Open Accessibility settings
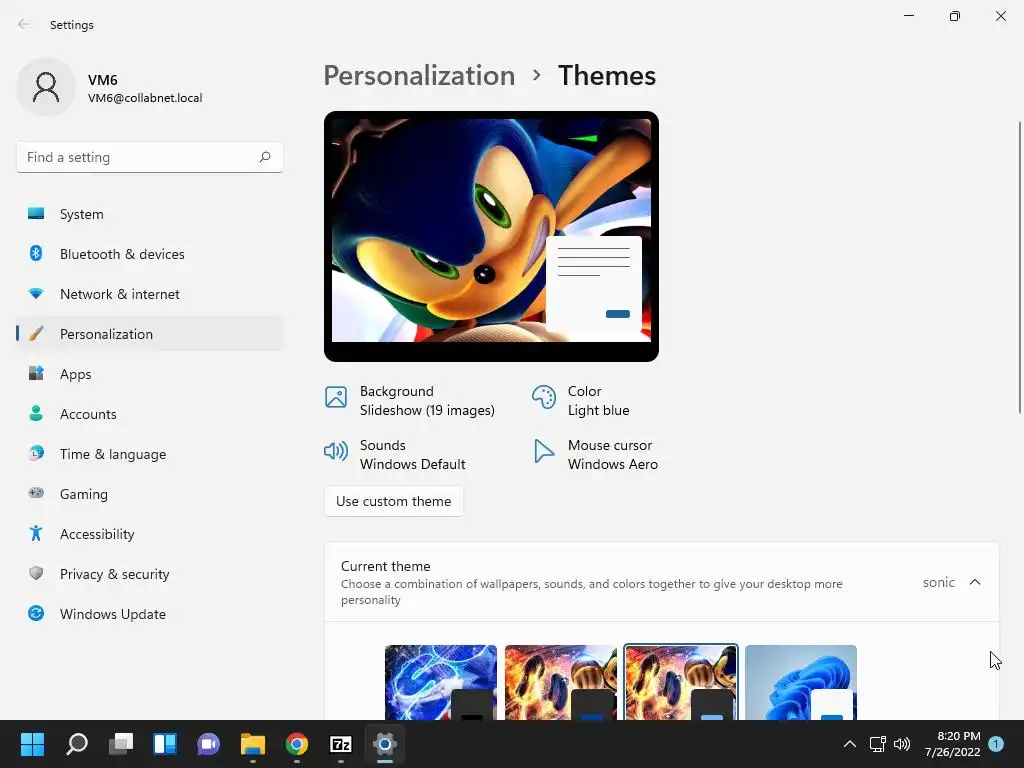 click(150, 534)
